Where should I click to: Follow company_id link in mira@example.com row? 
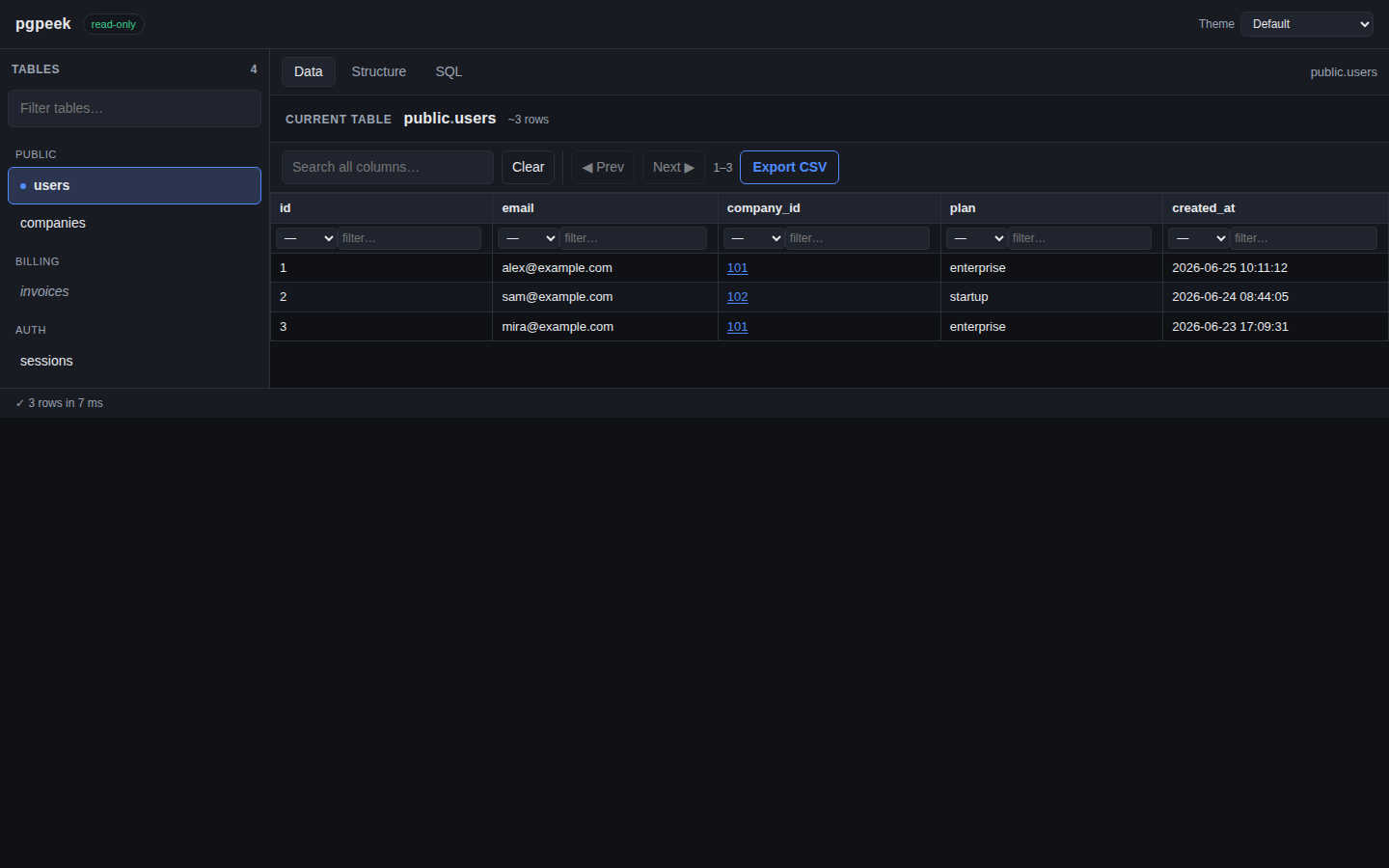point(737,327)
